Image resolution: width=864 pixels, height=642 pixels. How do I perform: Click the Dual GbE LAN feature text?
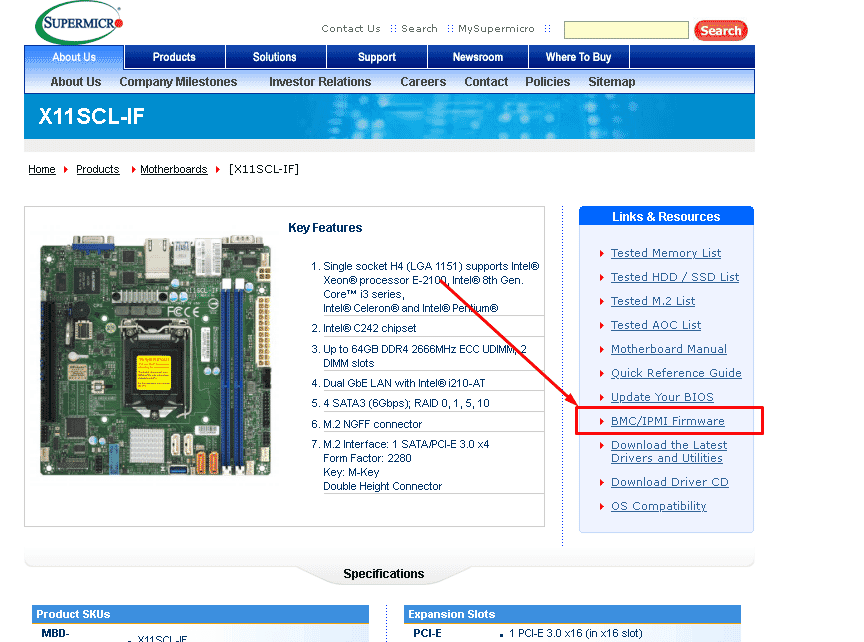404,383
